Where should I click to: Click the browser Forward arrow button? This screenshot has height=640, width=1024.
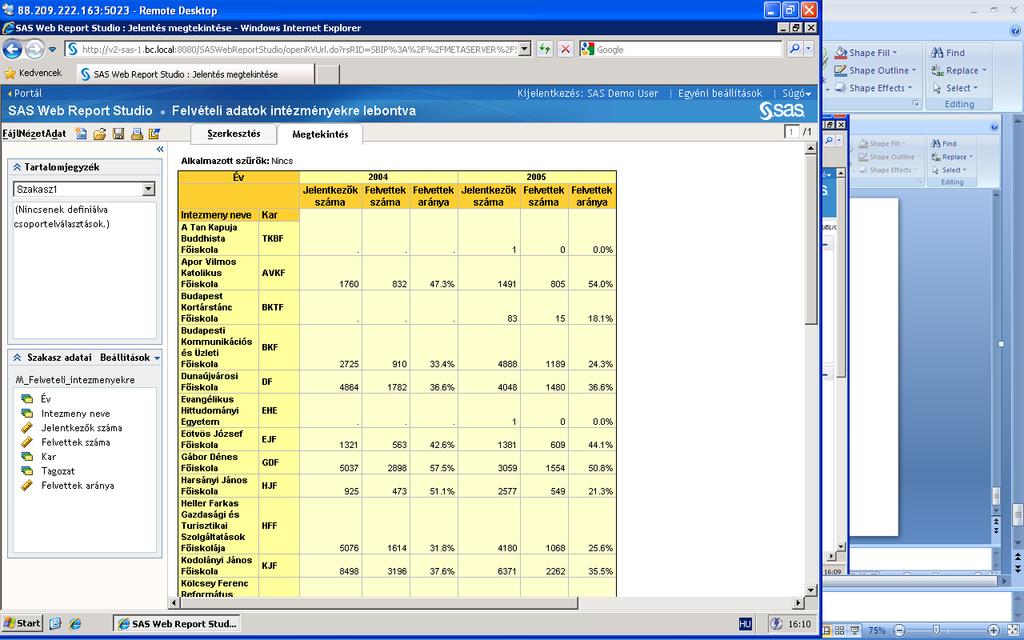coord(35,49)
